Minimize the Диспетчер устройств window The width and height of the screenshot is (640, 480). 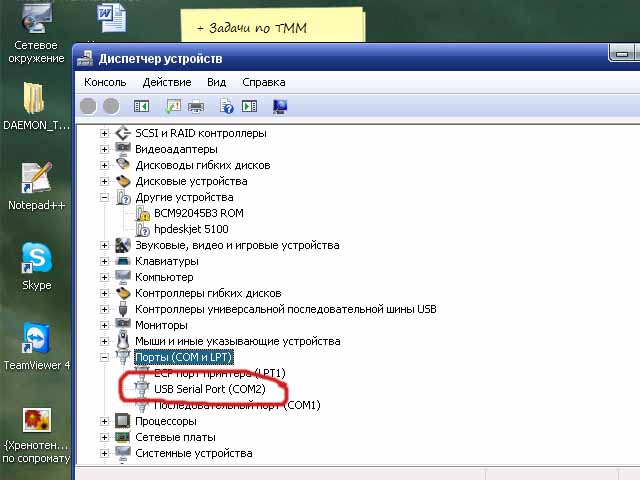622,53
